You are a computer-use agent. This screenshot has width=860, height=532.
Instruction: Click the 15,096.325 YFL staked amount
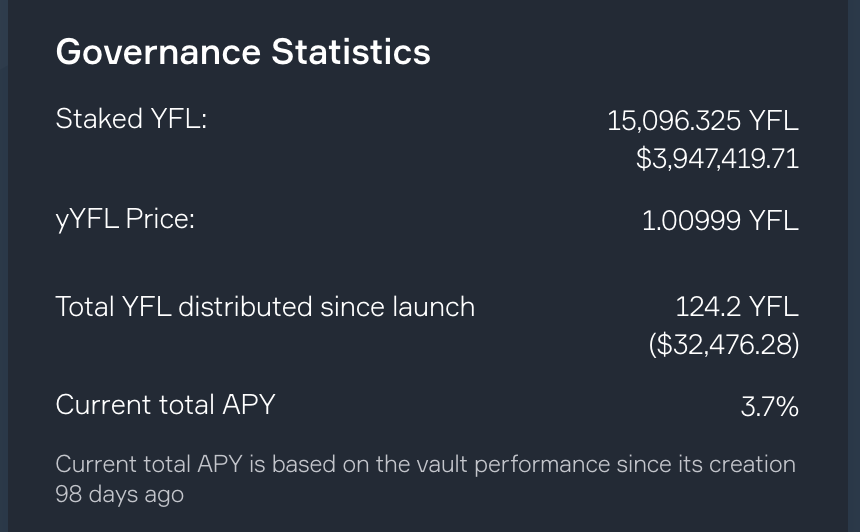(703, 120)
